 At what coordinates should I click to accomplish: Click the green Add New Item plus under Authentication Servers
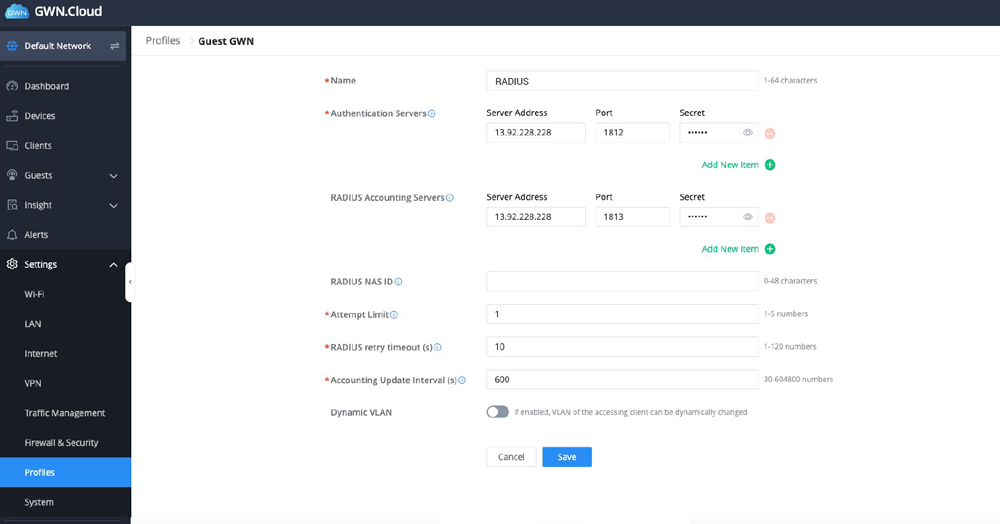coord(770,165)
